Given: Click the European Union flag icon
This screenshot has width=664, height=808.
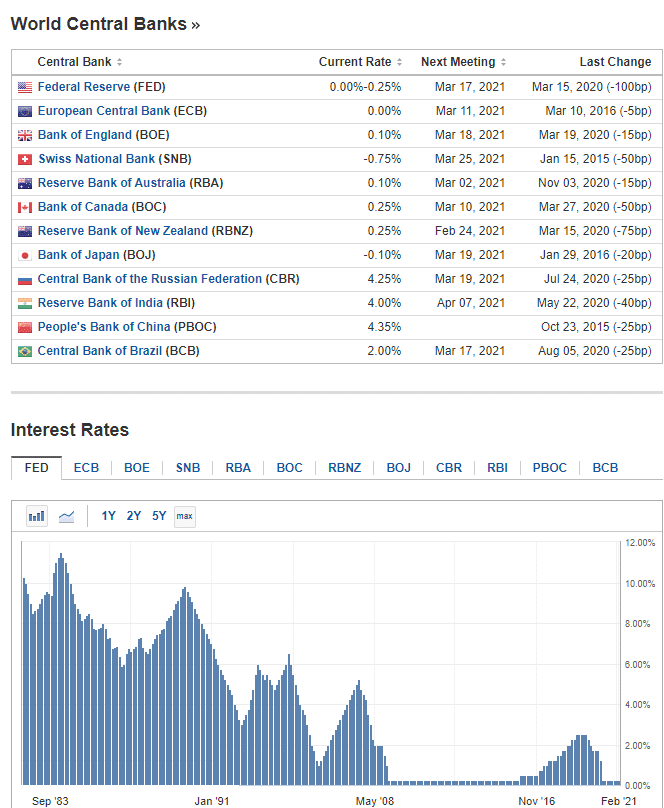Looking at the screenshot, I should [25, 111].
